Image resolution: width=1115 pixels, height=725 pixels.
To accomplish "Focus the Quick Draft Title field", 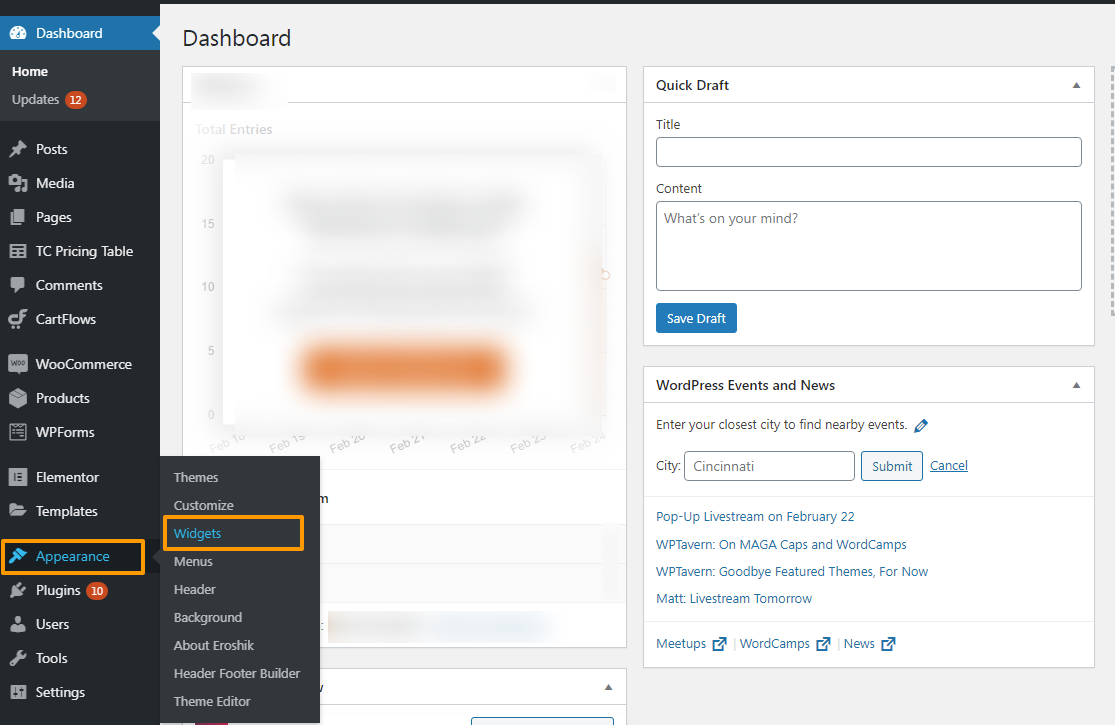I will tap(868, 152).
